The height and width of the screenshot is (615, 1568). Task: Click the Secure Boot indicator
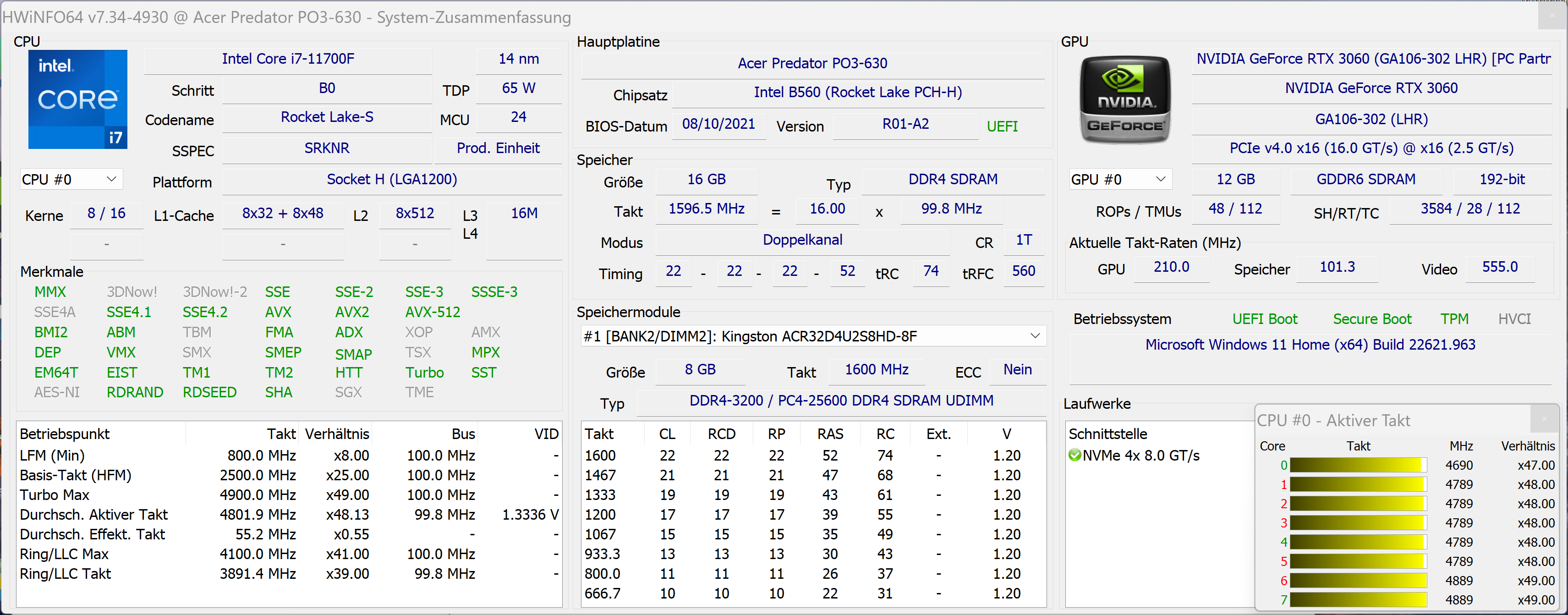click(x=1371, y=319)
